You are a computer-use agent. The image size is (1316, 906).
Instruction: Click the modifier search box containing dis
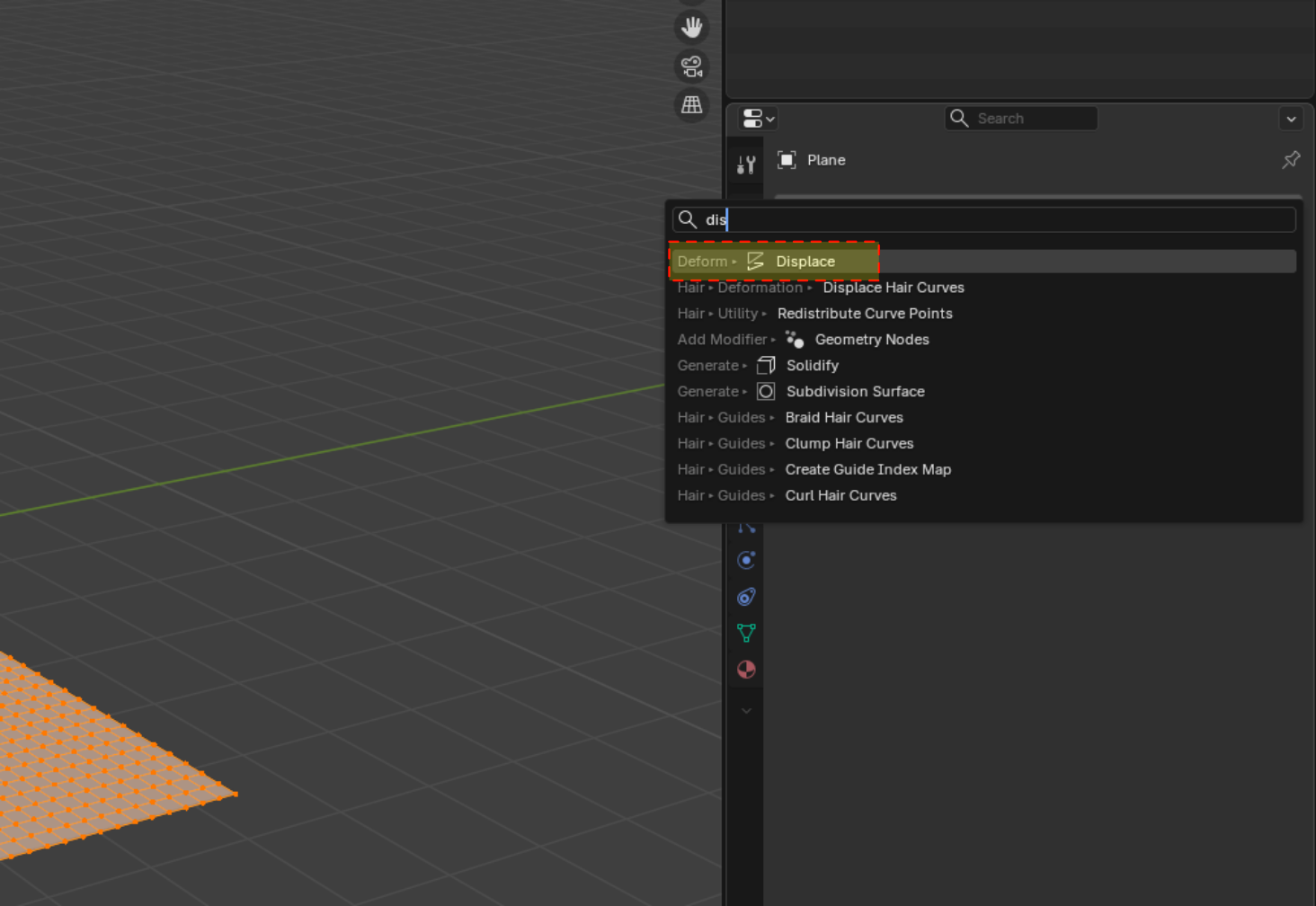[983, 219]
